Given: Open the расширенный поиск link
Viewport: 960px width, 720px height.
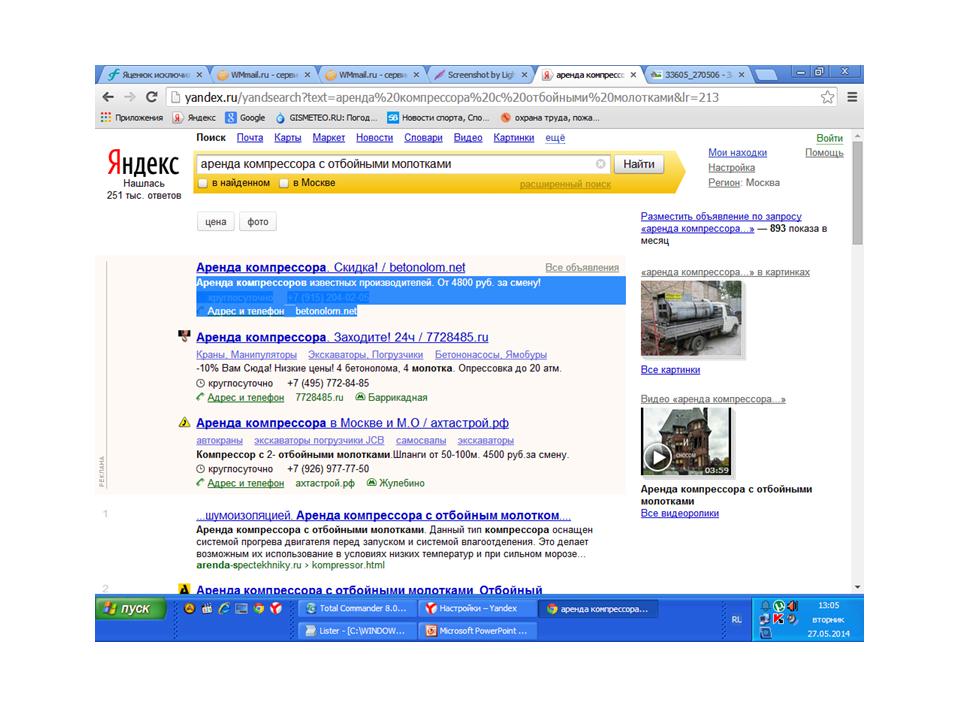Looking at the screenshot, I should click(x=565, y=184).
